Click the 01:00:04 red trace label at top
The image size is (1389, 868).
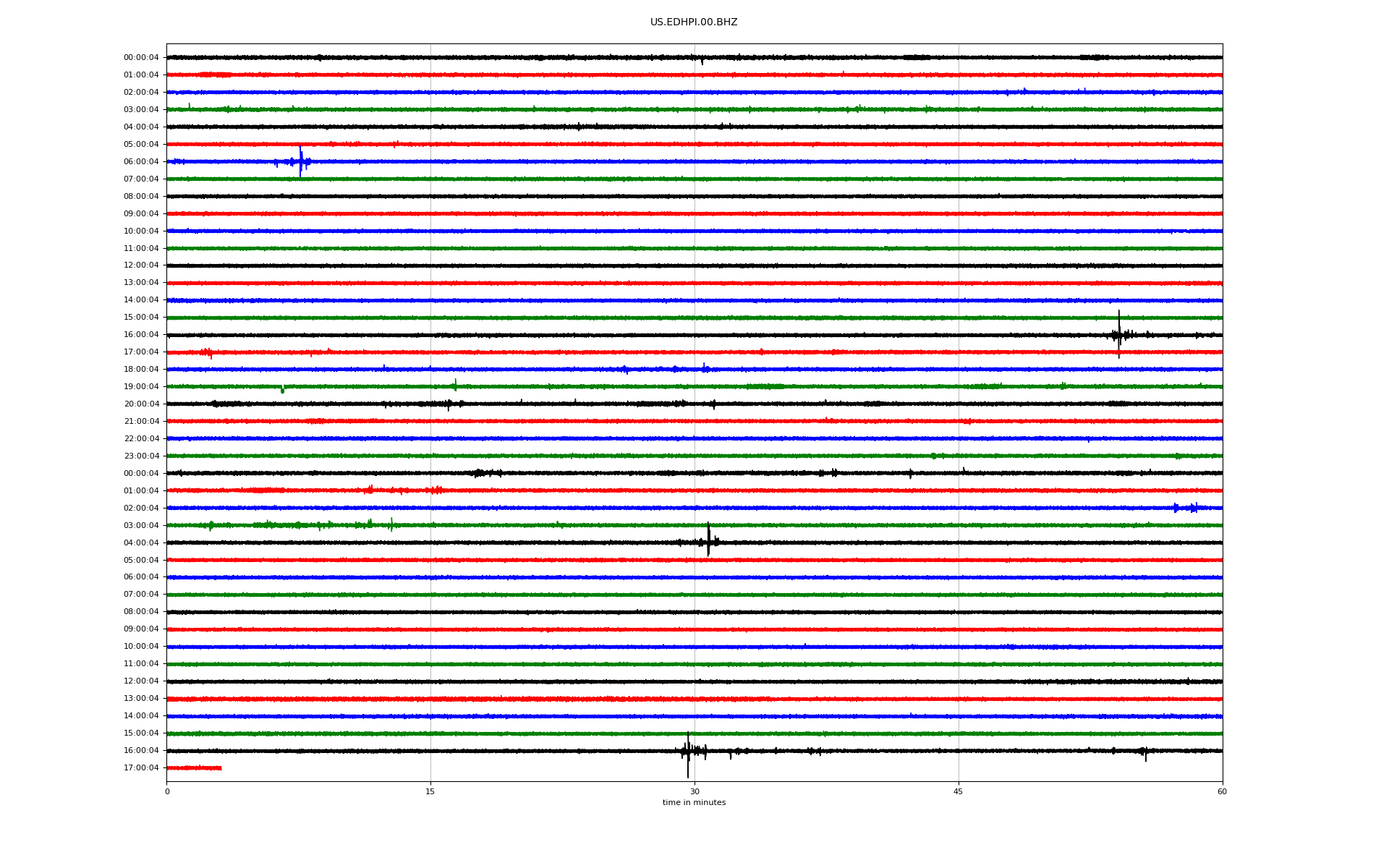[141, 75]
